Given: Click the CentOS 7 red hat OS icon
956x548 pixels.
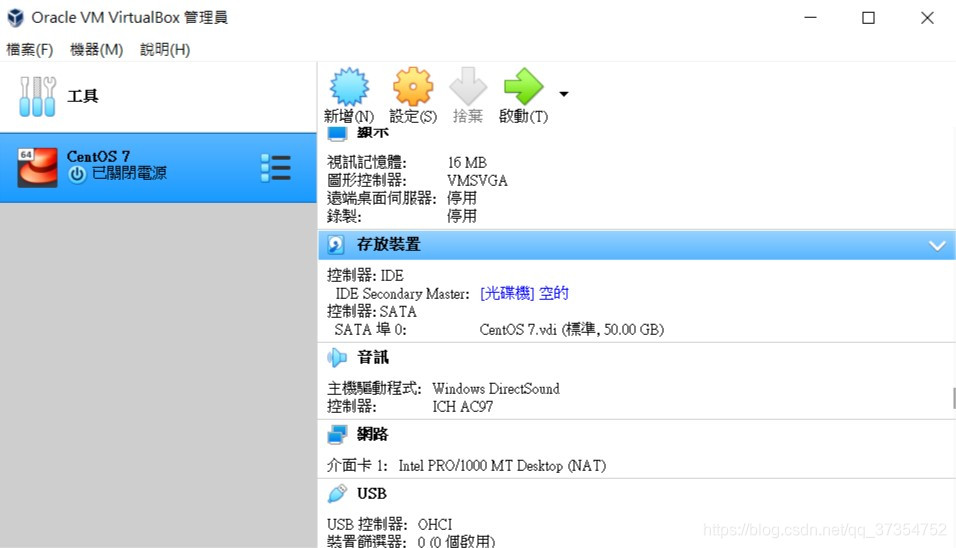Looking at the screenshot, I should point(37,167).
